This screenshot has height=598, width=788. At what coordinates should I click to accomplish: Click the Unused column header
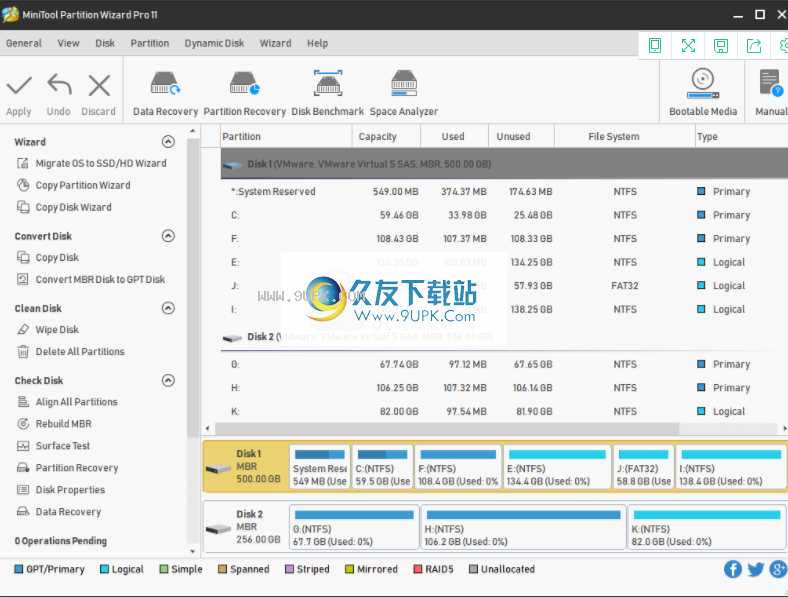(522, 136)
